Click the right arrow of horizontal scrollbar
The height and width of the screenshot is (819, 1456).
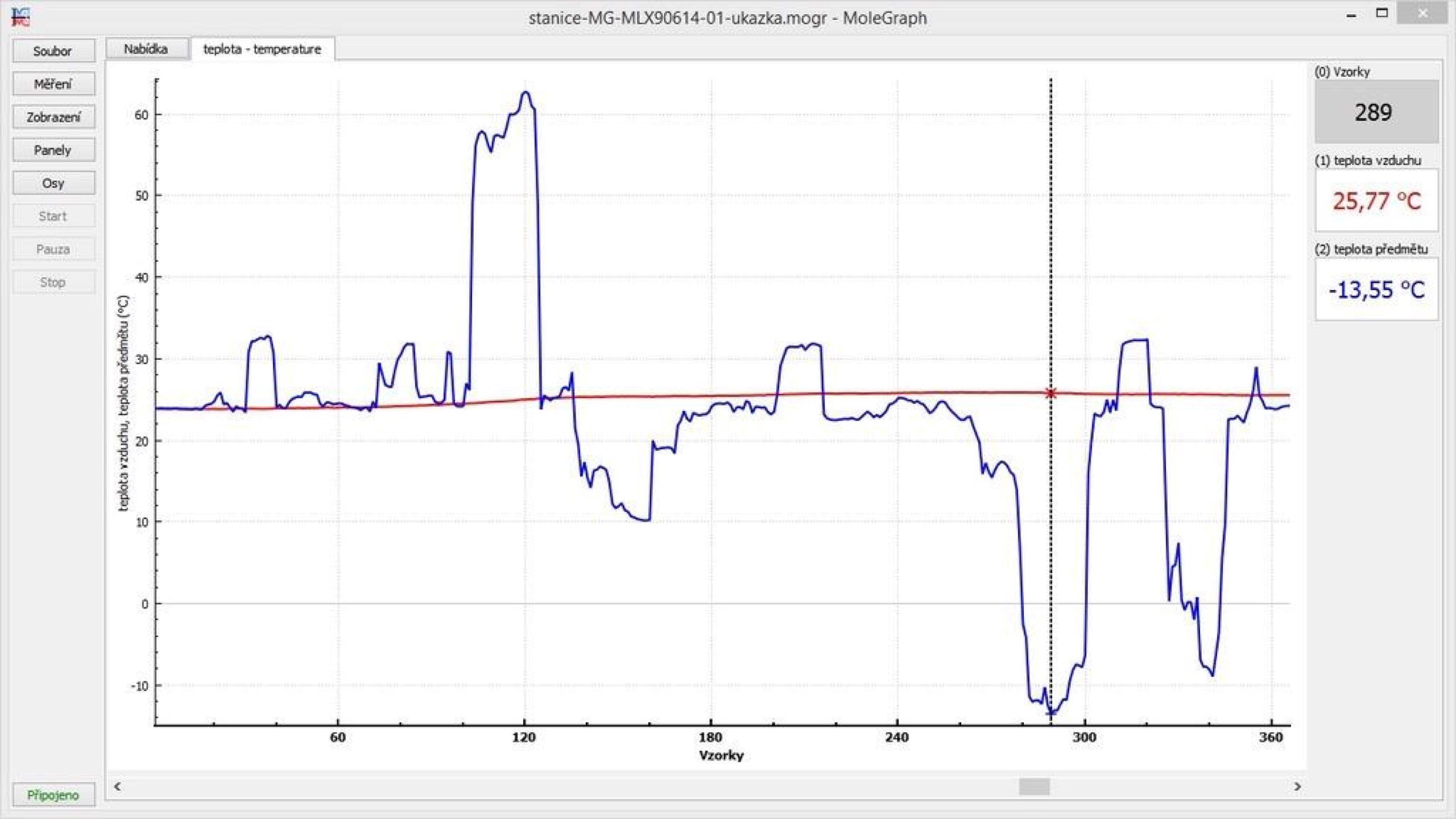1297,787
